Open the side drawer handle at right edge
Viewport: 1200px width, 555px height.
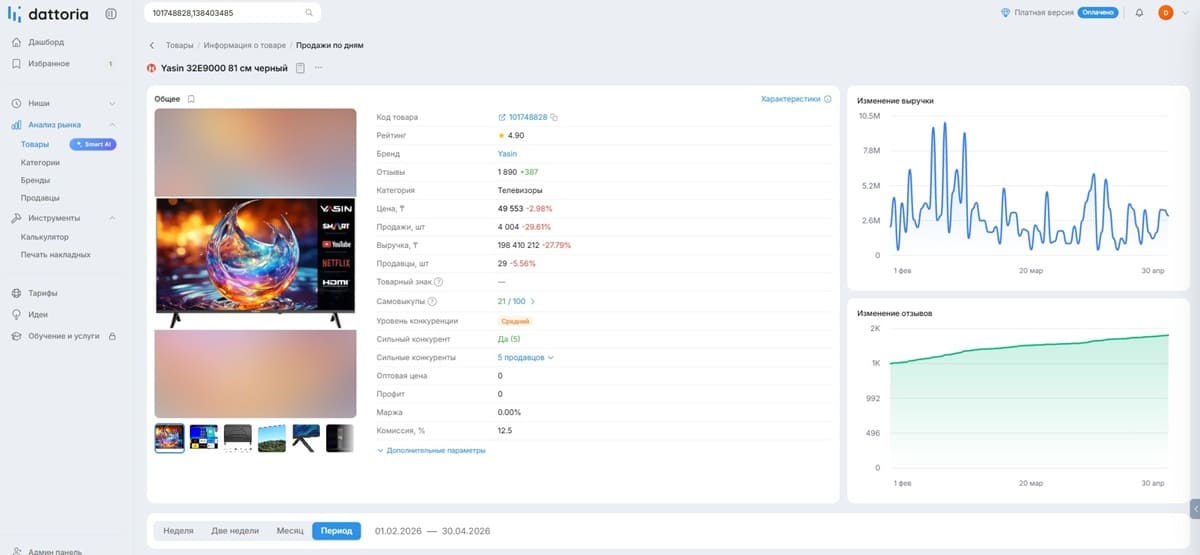(x=1194, y=509)
